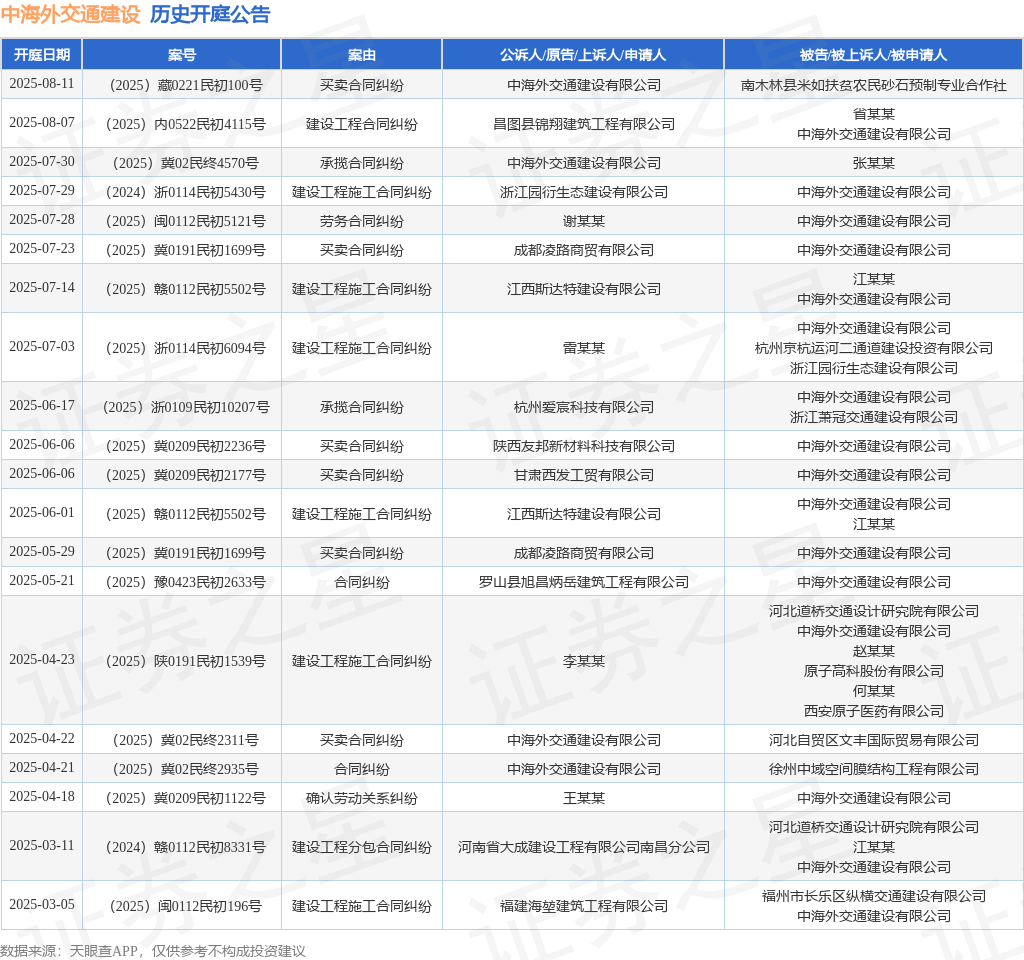
Task: Click case number 陕0191民初1539号
Action: [186, 661]
